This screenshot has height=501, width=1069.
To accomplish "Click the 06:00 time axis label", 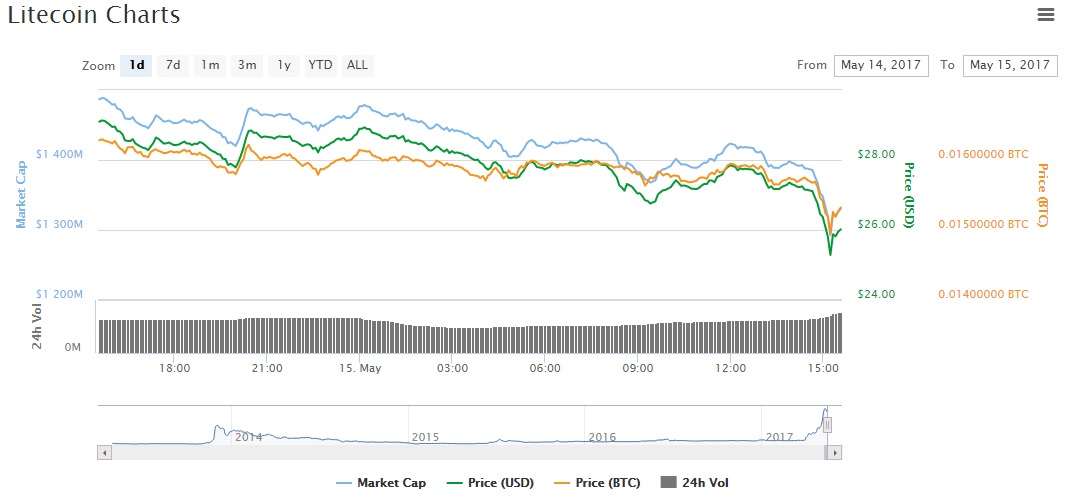I will pyautogui.click(x=545, y=368).
